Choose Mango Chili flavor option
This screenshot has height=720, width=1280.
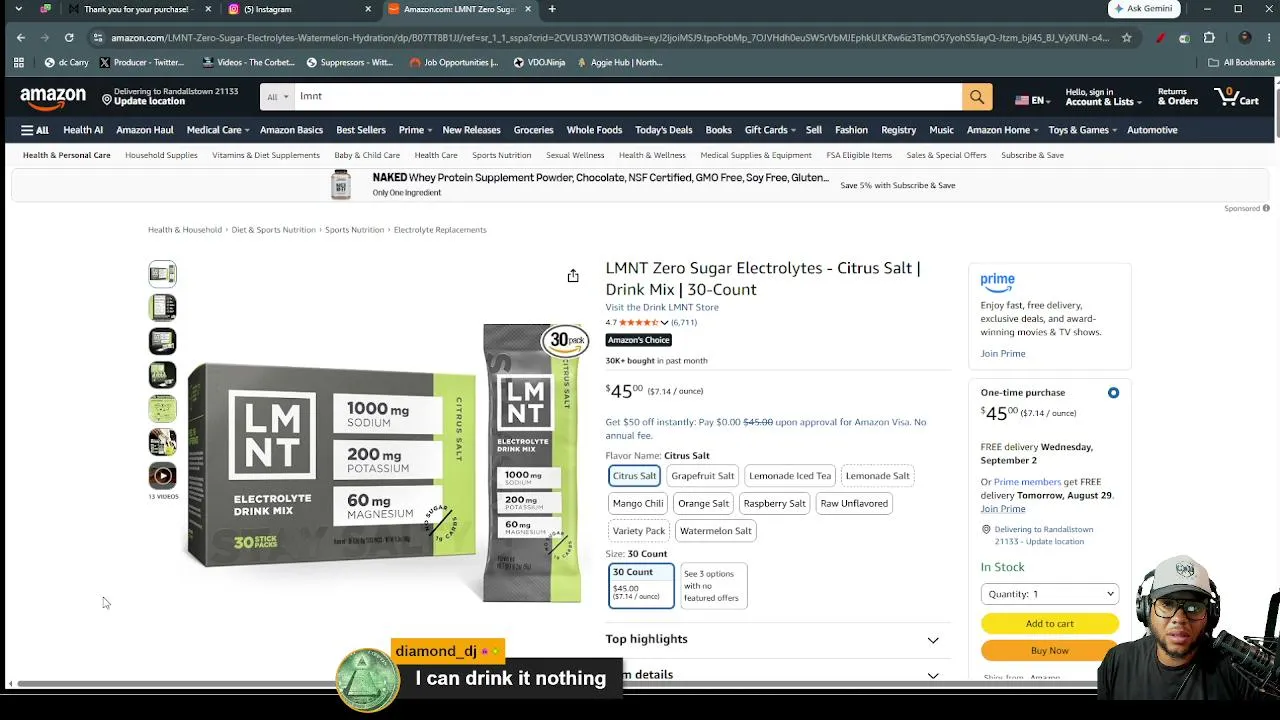tap(638, 503)
